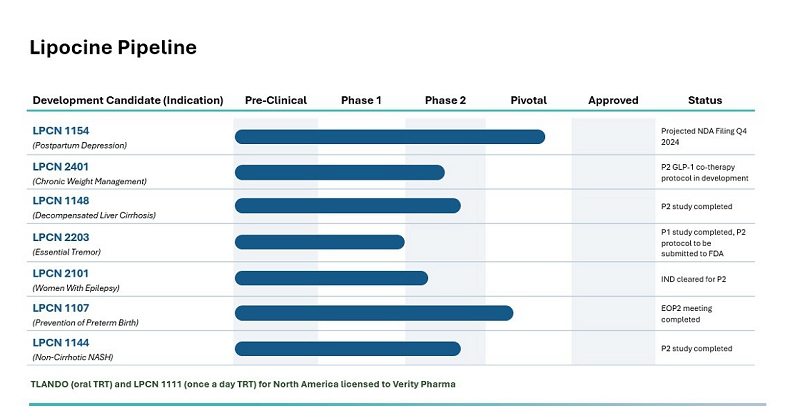Click the Approved column header
This screenshot has height=408, width=785.
click(613, 100)
